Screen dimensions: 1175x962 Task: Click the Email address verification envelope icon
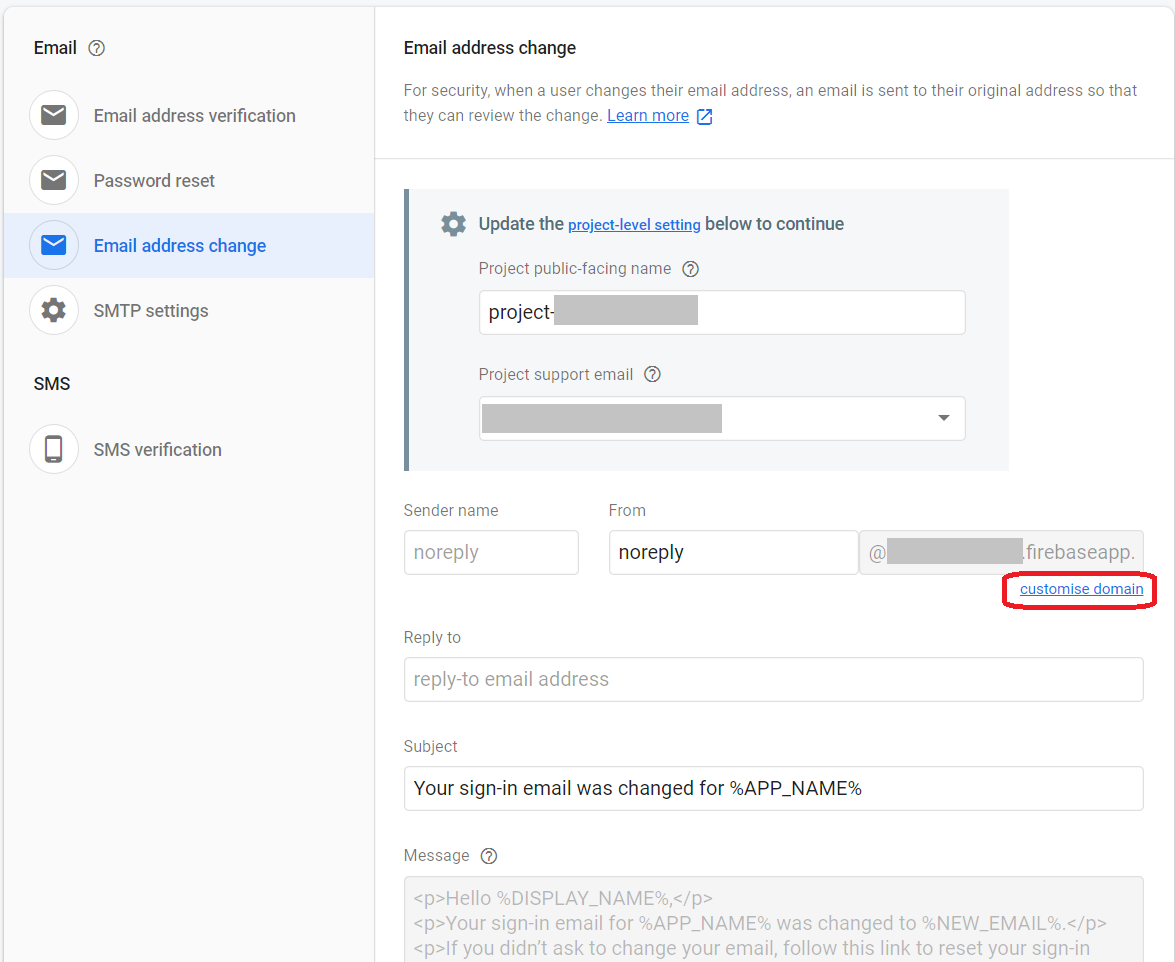(54, 116)
